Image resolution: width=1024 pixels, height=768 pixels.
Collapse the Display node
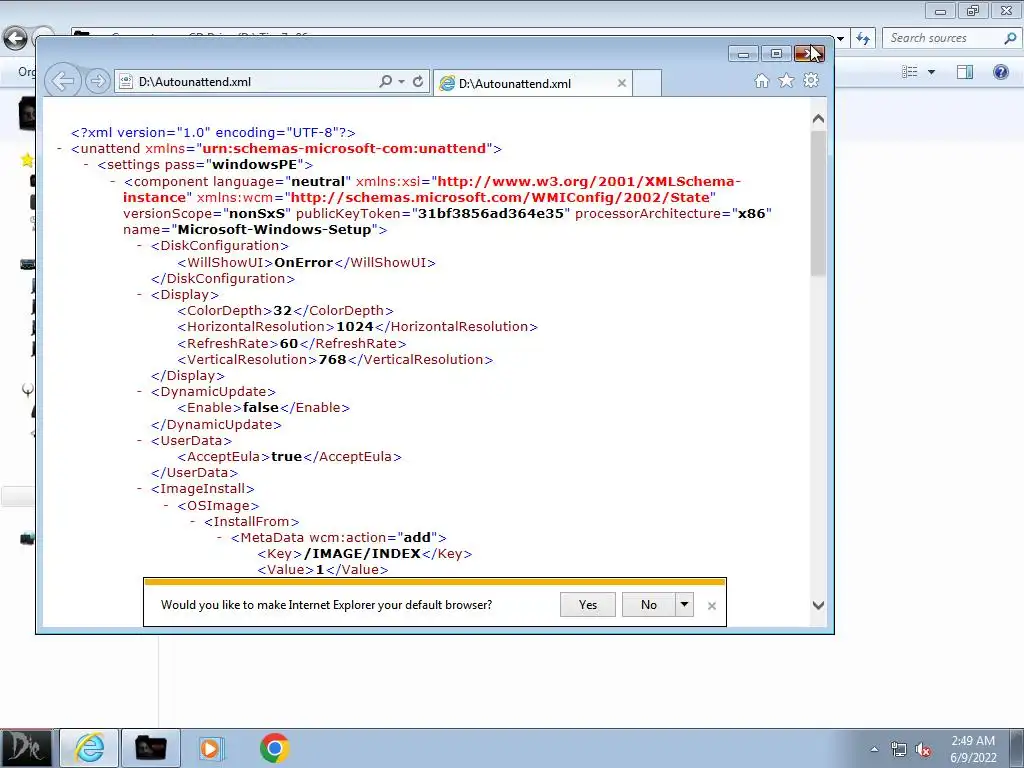pyautogui.click(x=140, y=295)
